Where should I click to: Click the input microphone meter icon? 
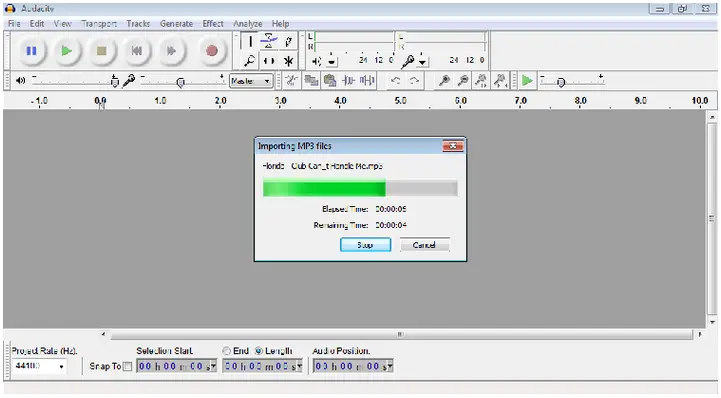[407, 61]
